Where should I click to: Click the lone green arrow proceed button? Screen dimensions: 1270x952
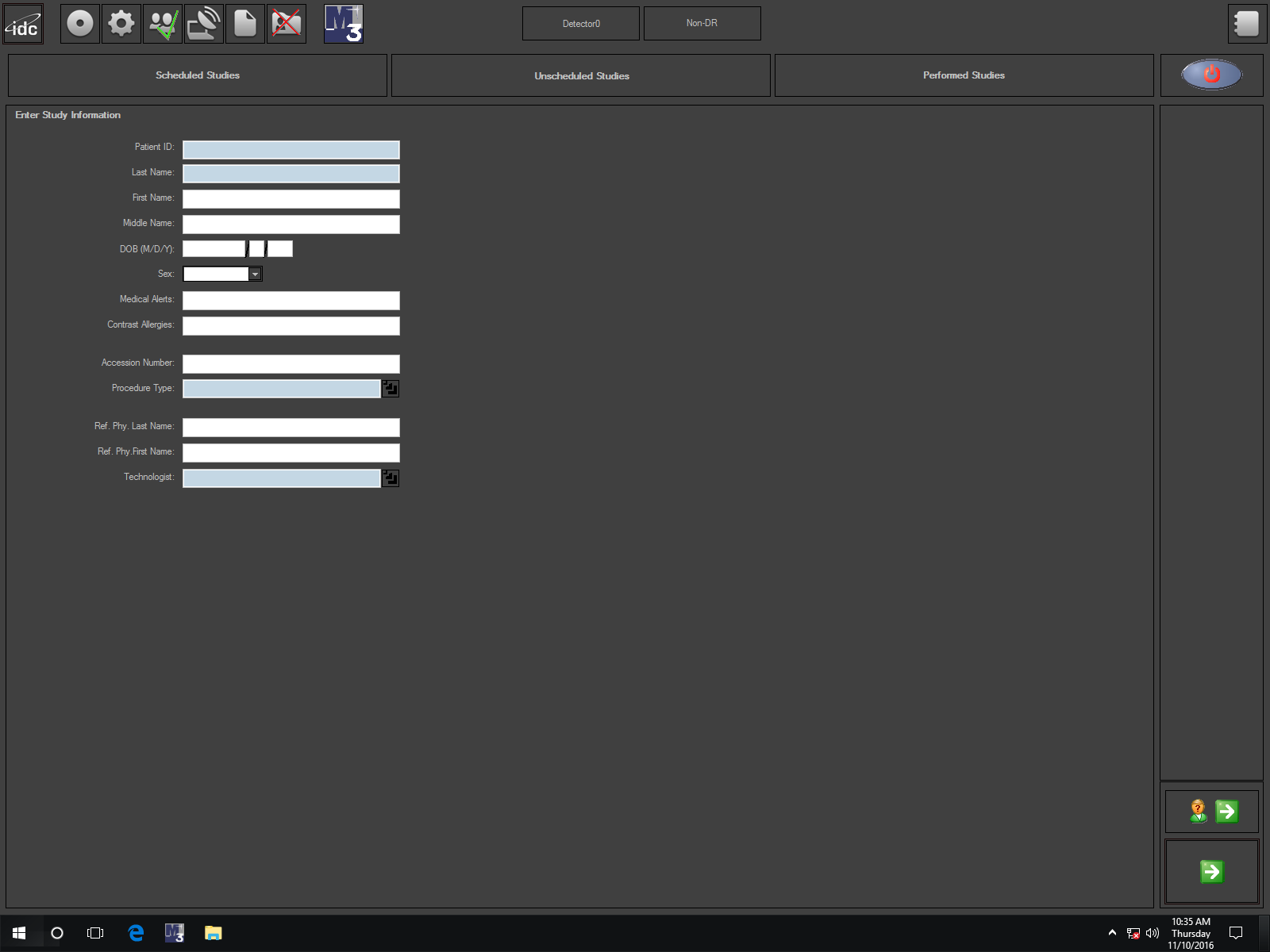[1212, 872]
